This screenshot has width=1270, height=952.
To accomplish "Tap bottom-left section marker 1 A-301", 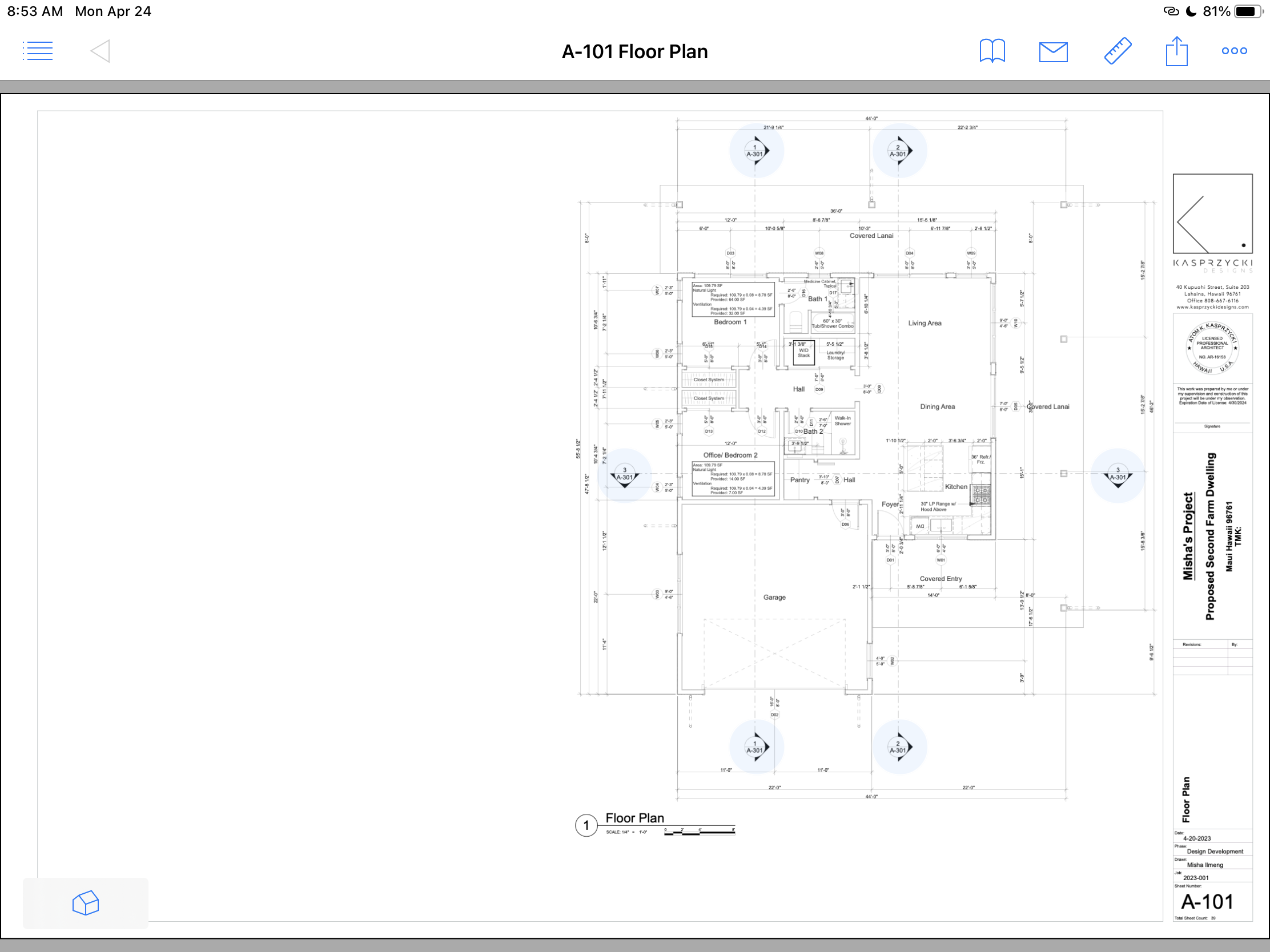I will pyautogui.click(x=756, y=747).
